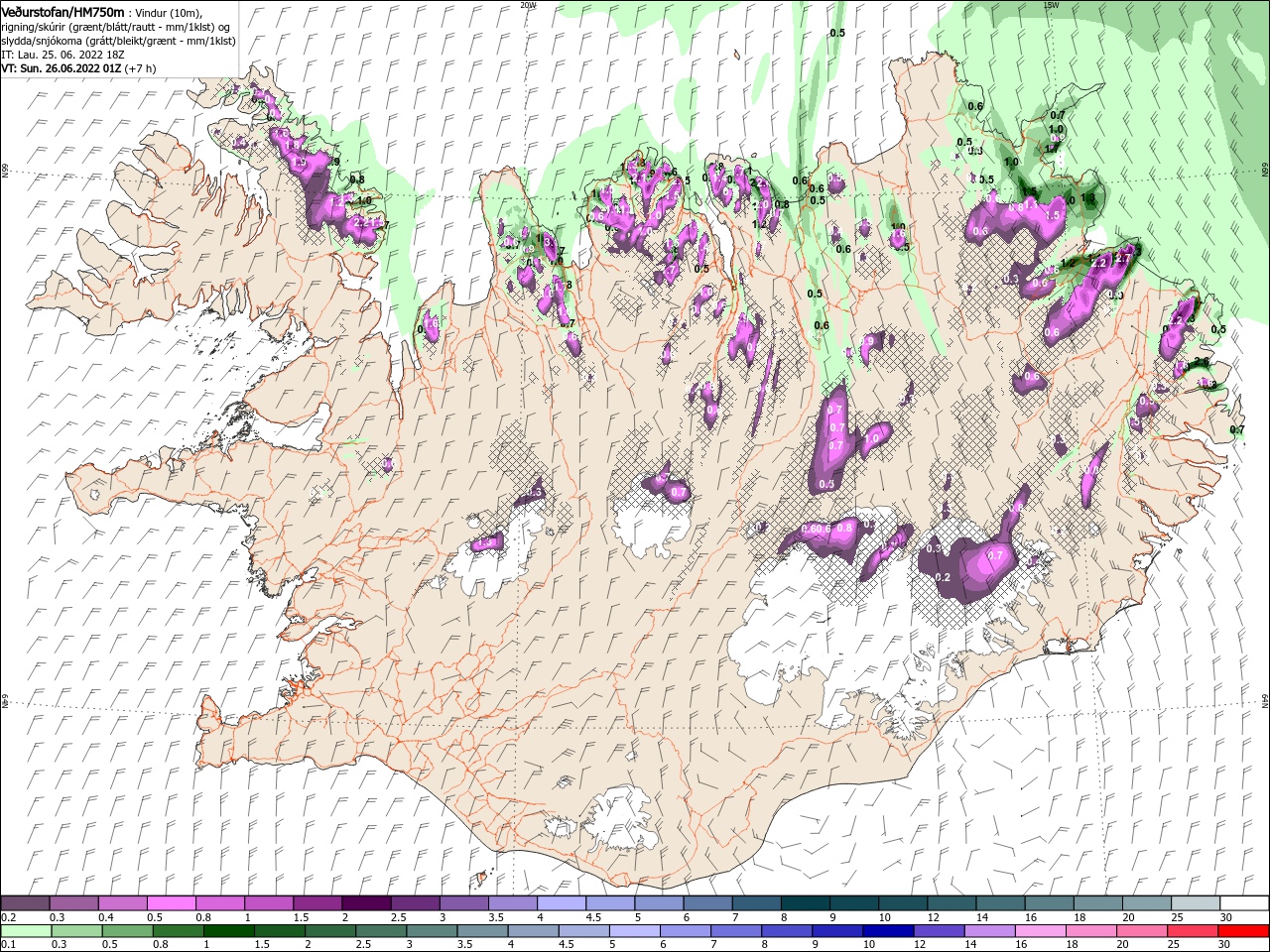
Task: Click the upper legend swatch starting at 0.4
Action: pos(123,903)
